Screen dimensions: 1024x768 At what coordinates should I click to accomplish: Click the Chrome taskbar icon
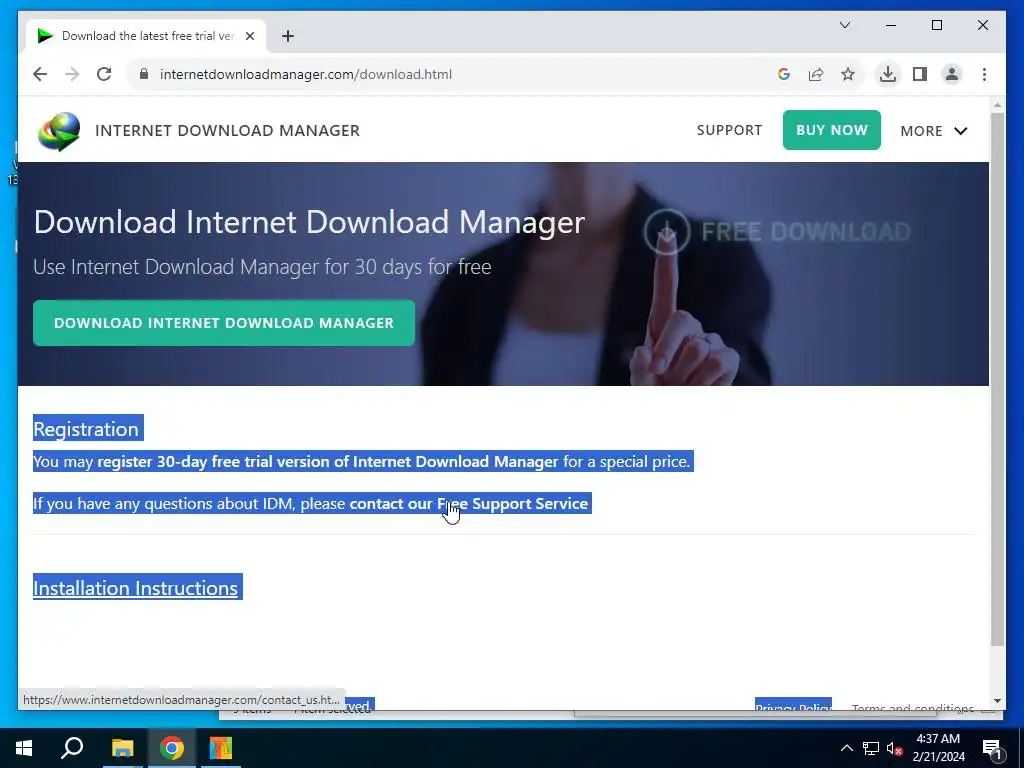coord(172,748)
